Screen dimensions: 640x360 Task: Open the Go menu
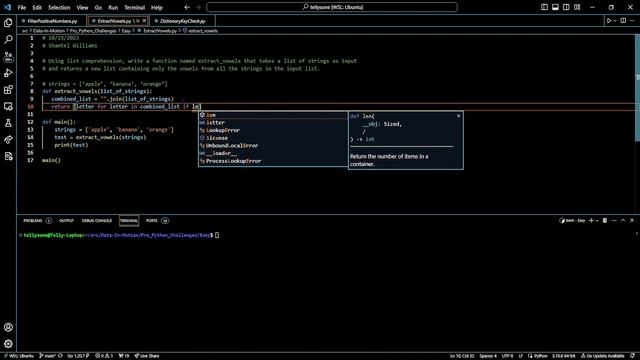[98, 7]
